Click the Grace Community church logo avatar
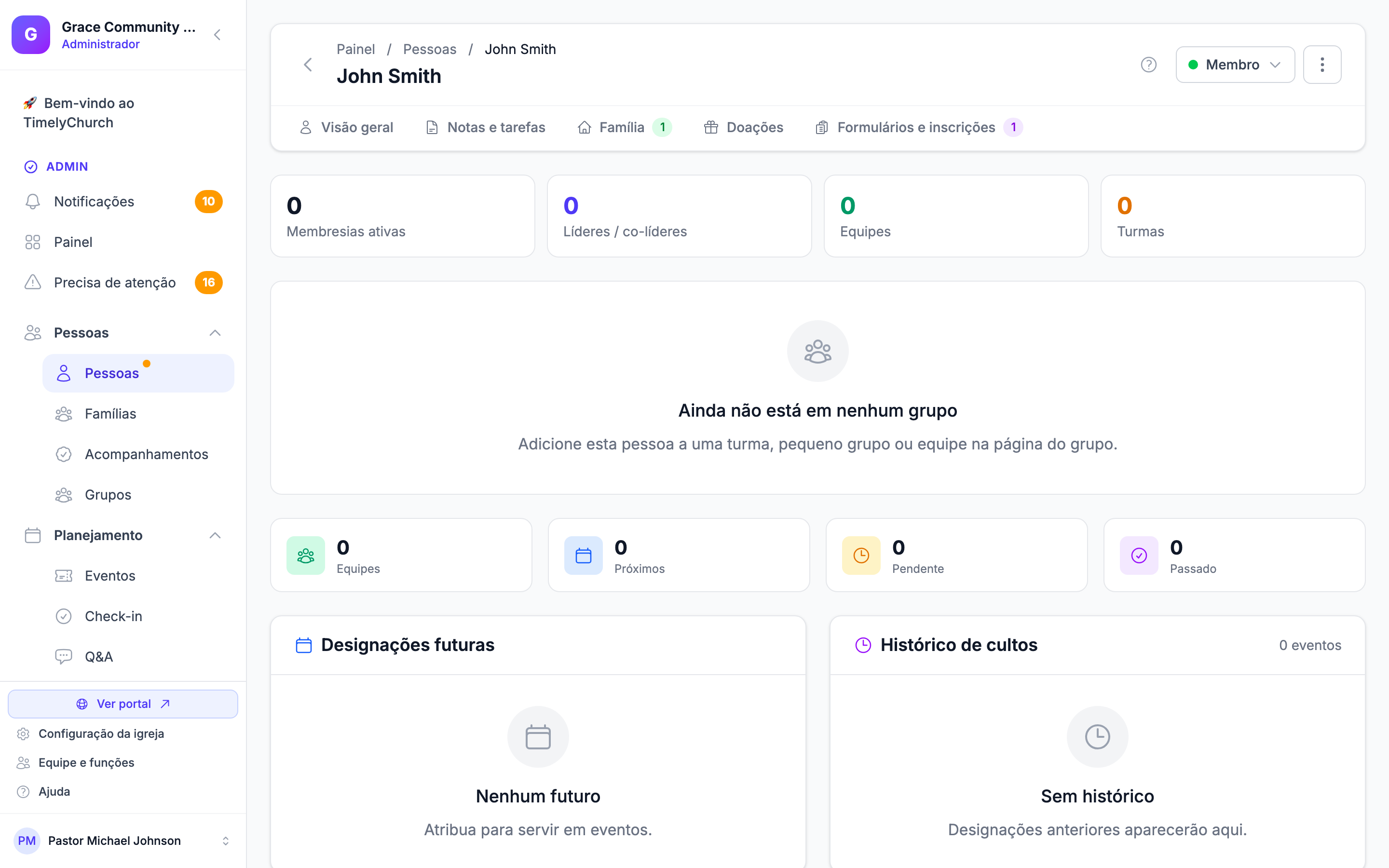This screenshot has width=1389, height=868. (31, 34)
